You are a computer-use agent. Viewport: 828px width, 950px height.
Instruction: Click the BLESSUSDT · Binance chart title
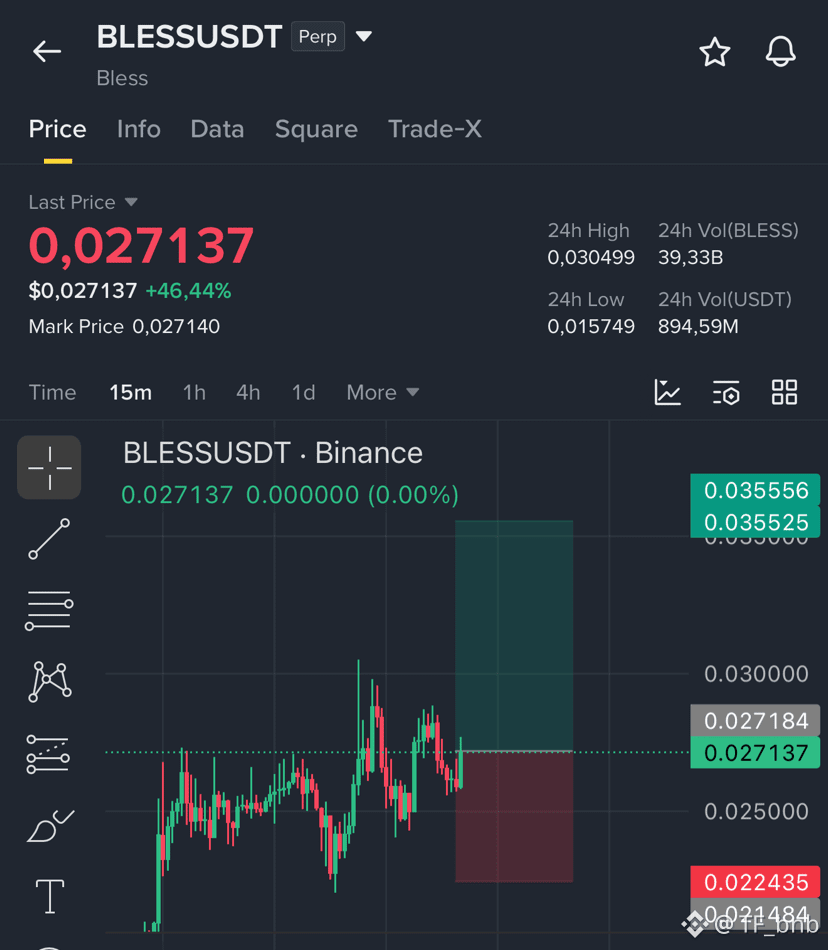click(x=273, y=453)
